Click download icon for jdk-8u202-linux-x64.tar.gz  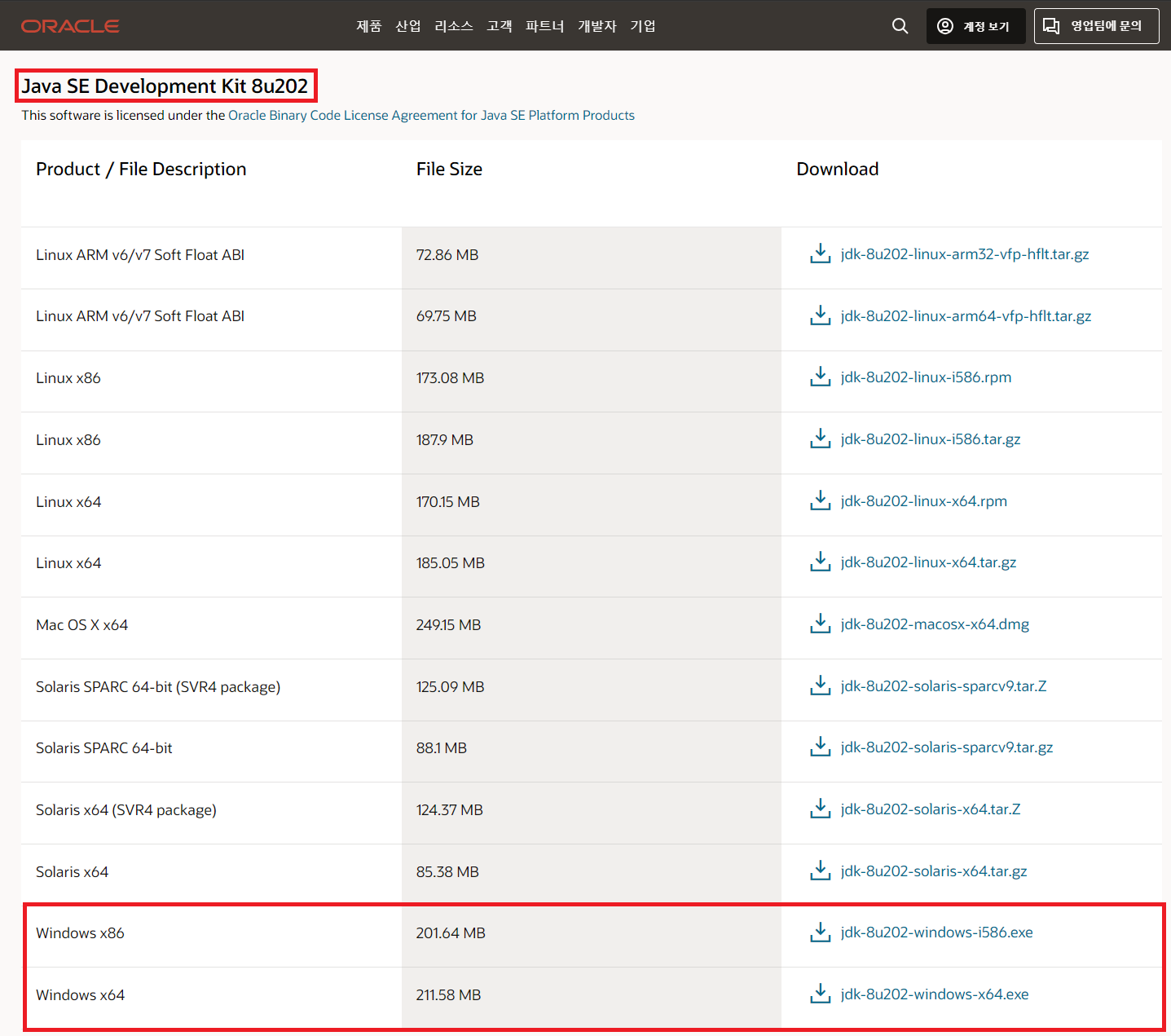(820, 562)
